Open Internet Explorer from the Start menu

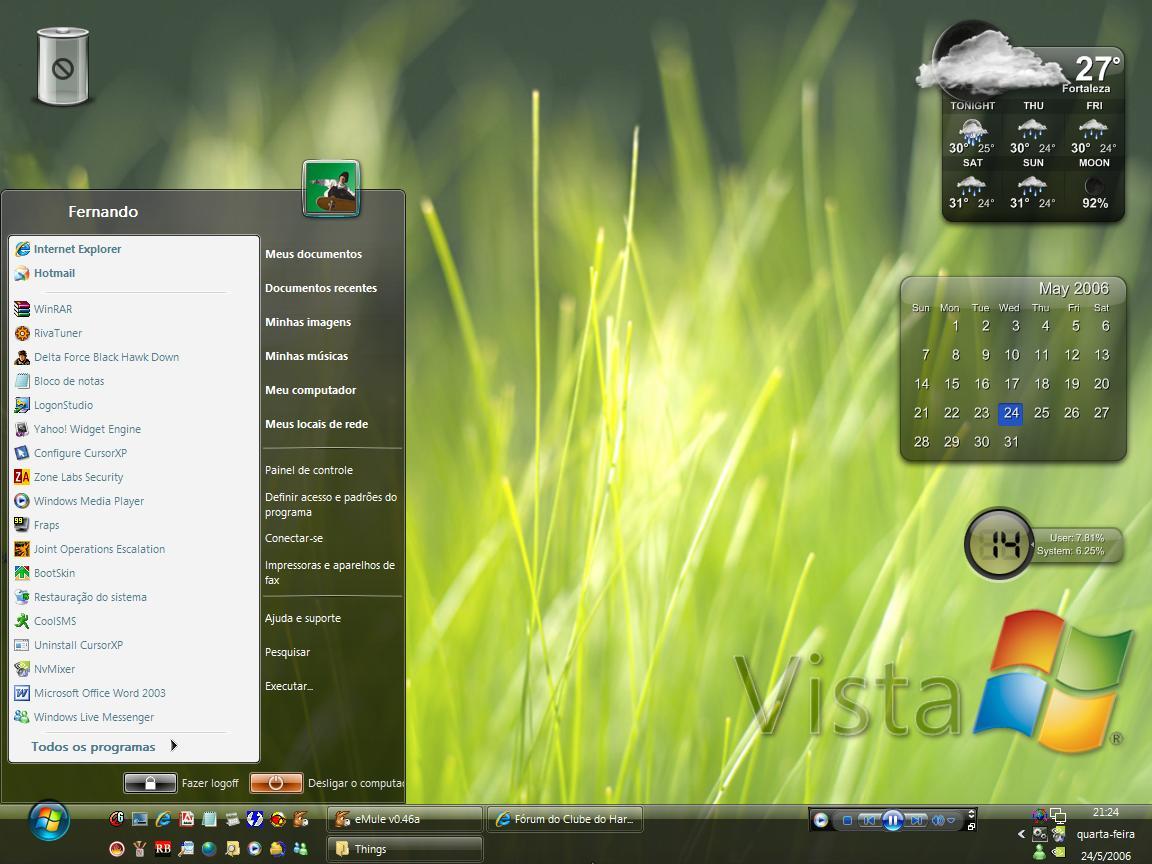click(x=67, y=249)
